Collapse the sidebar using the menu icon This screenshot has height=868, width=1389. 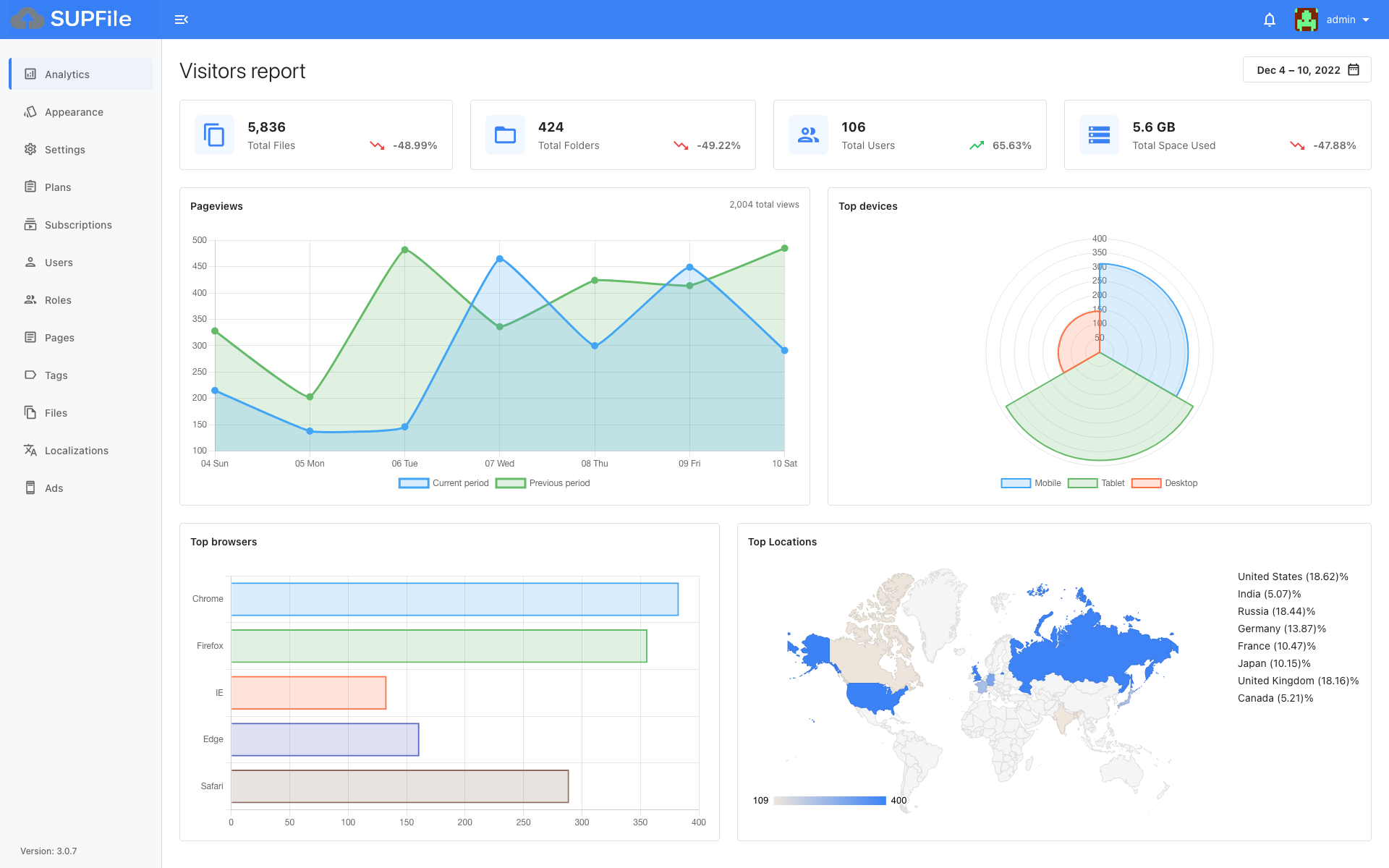pyautogui.click(x=182, y=20)
